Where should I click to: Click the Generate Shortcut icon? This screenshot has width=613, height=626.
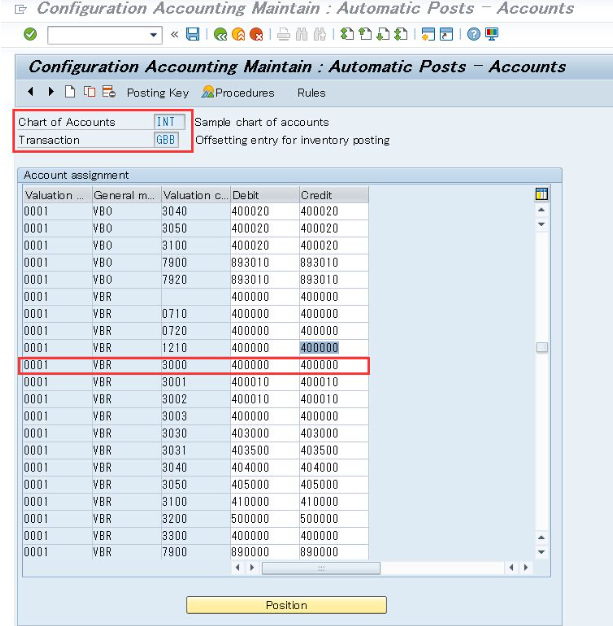[x=446, y=34]
